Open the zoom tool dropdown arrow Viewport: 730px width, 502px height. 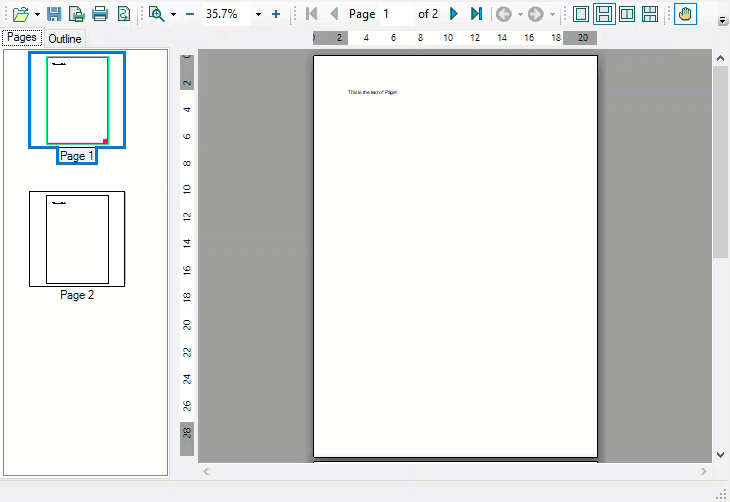pos(173,14)
